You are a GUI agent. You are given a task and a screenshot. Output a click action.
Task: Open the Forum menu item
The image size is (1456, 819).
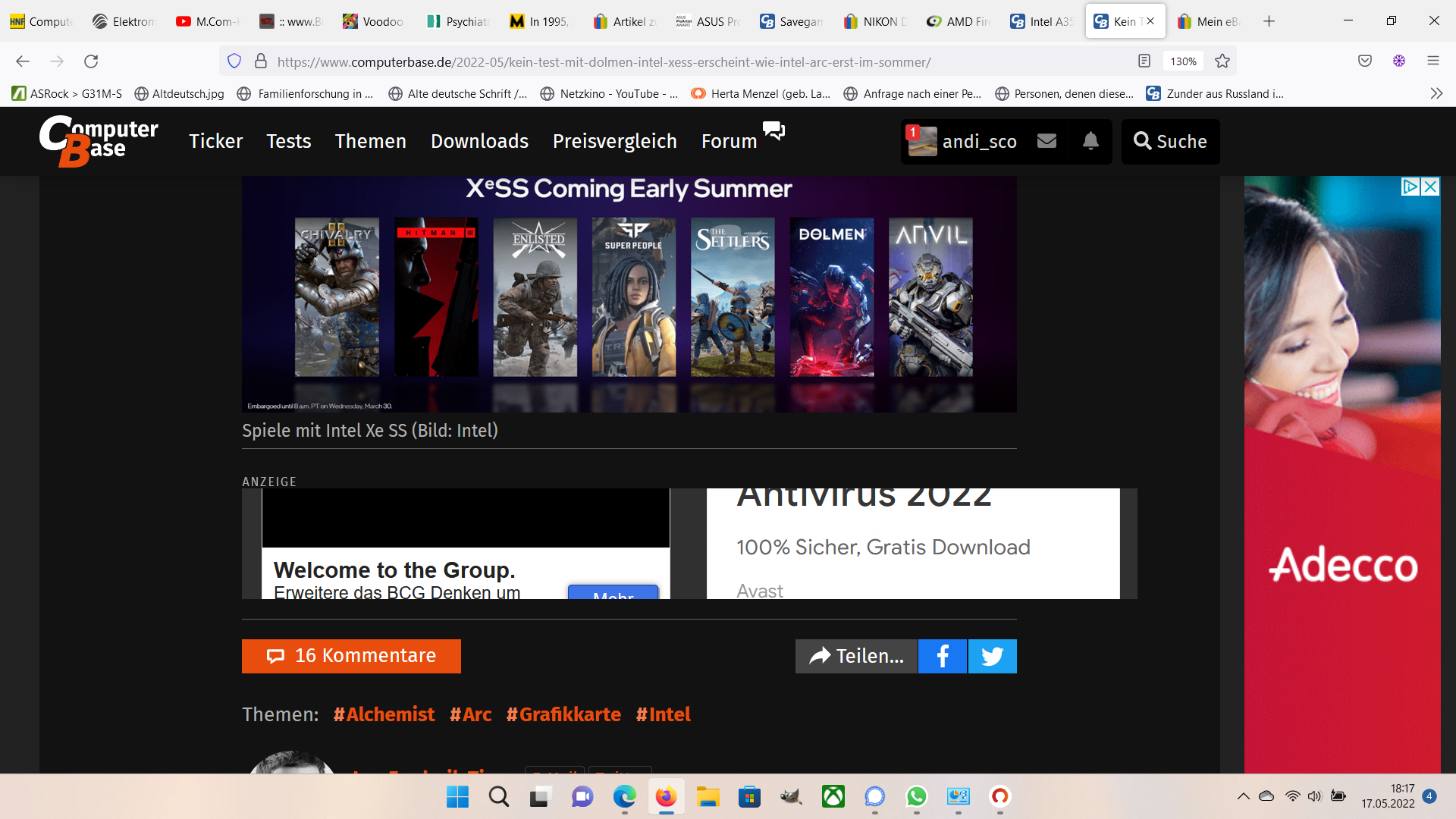pyautogui.click(x=729, y=142)
